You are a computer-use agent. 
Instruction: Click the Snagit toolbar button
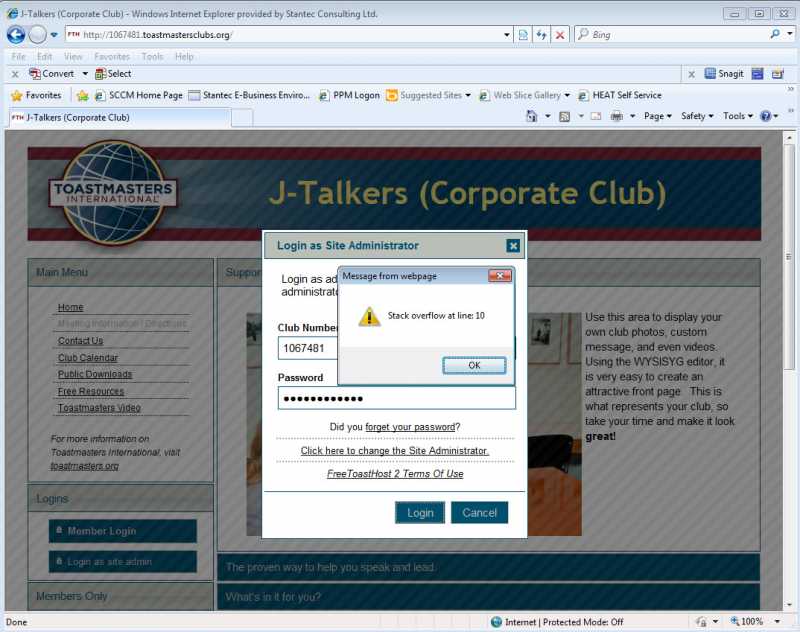(724, 74)
